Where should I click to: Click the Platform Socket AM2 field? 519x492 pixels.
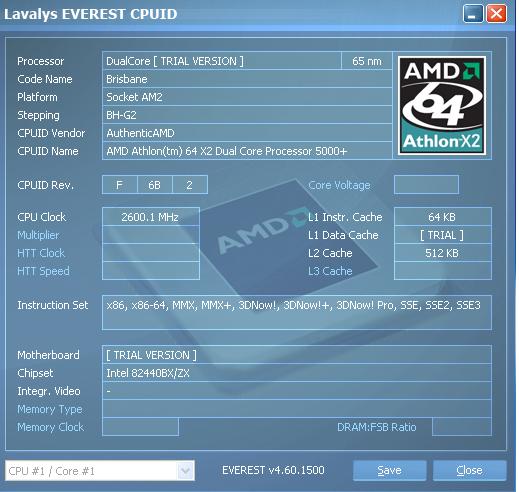[x=247, y=97]
